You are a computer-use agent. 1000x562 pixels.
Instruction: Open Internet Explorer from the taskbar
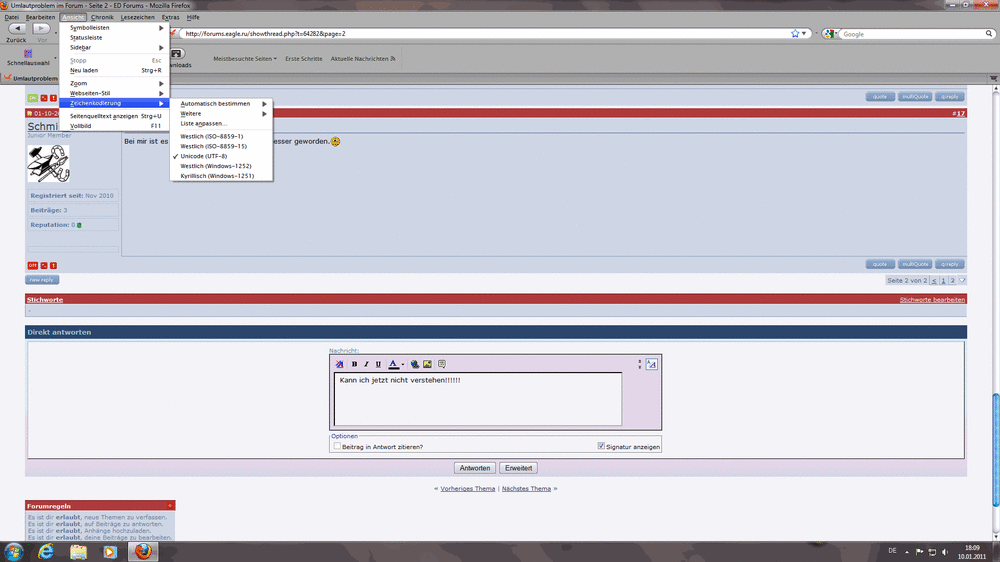pyautogui.click(x=46, y=552)
